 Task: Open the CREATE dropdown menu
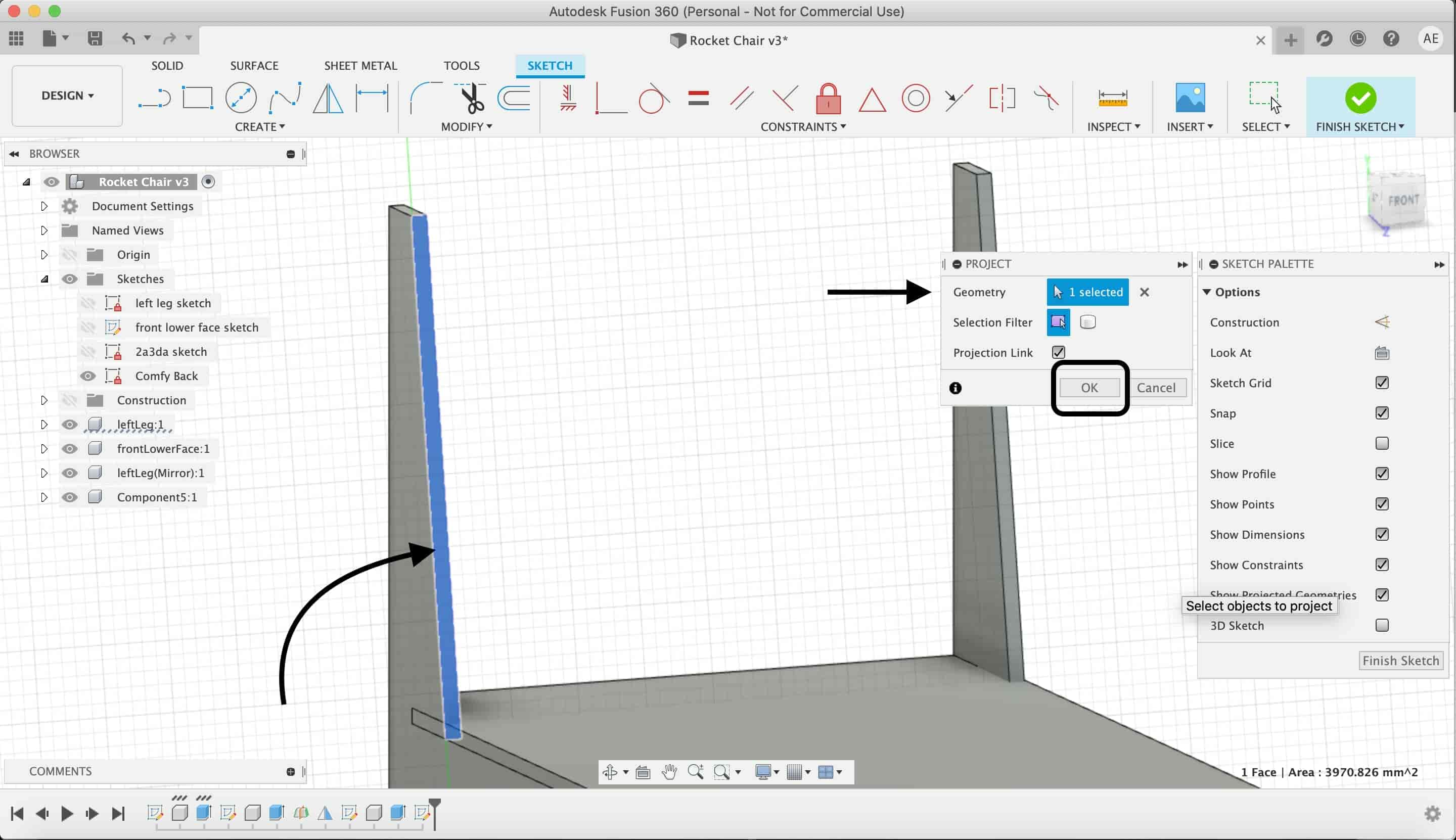pos(260,126)
